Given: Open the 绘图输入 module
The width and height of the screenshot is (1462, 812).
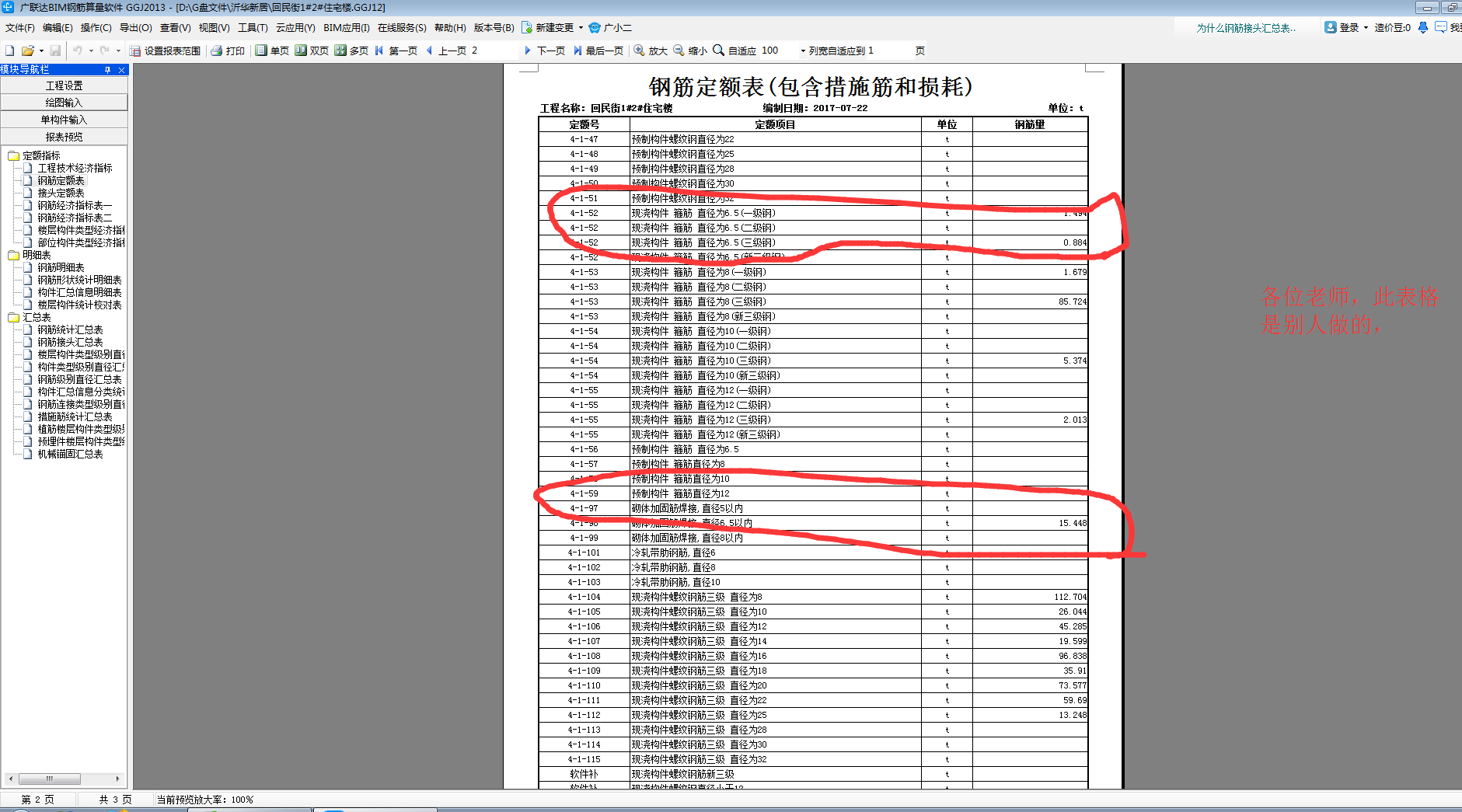Looking at the screenshot, I should click(x=64, y=103).
